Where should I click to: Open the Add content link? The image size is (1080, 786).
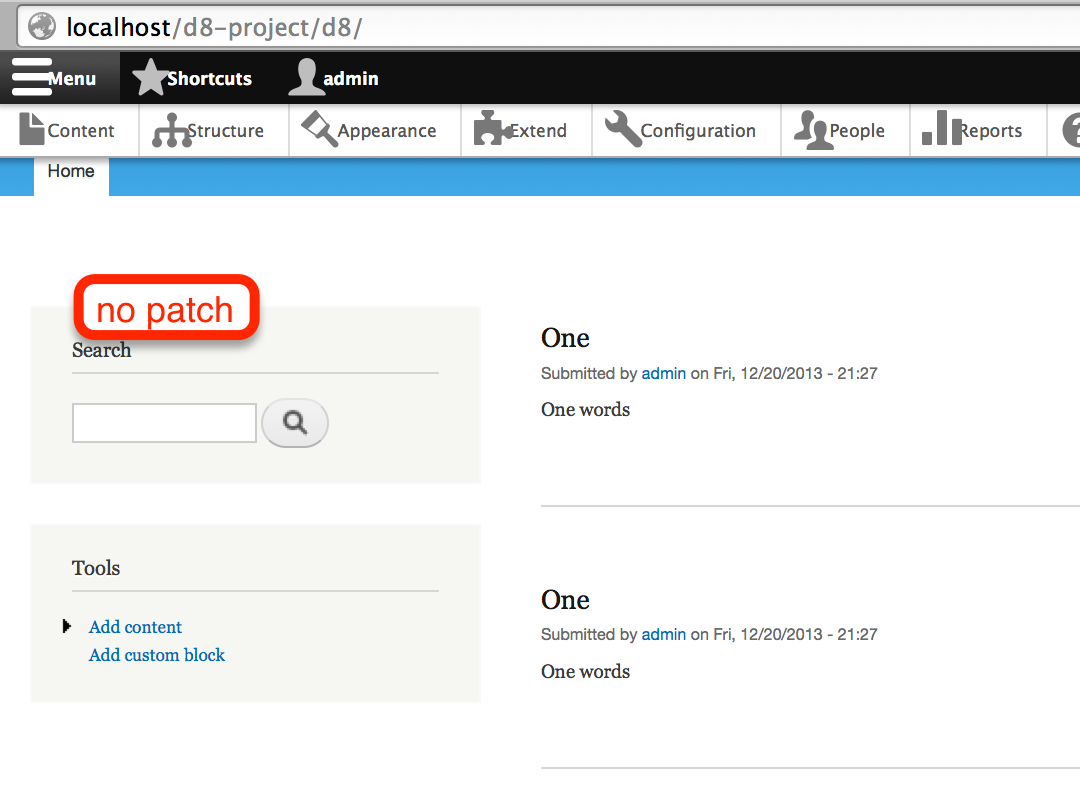tap(135, 627)
